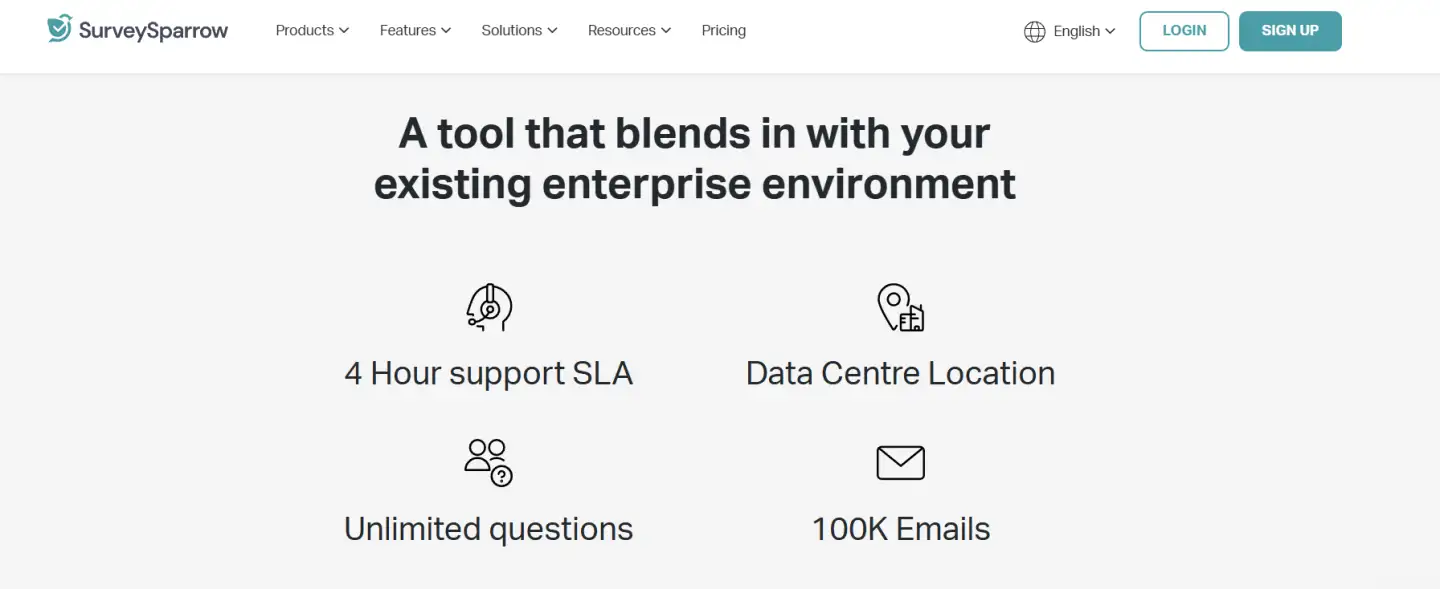Click the headset support agent icon
The width and height of the screenshot is (1440, 589).
point(489,307)
